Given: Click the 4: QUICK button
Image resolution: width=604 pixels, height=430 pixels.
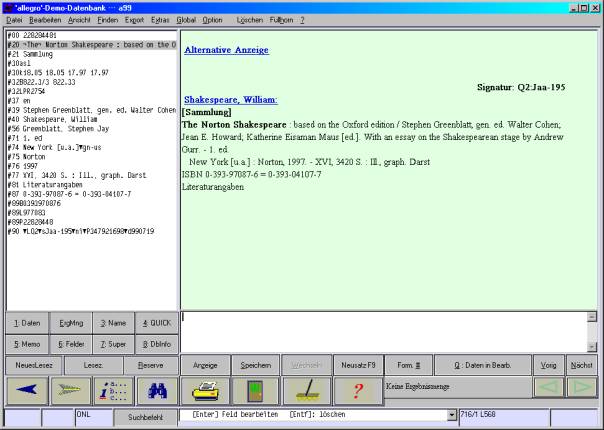Looking at the screenshot, I should click(x=157, y=323).
